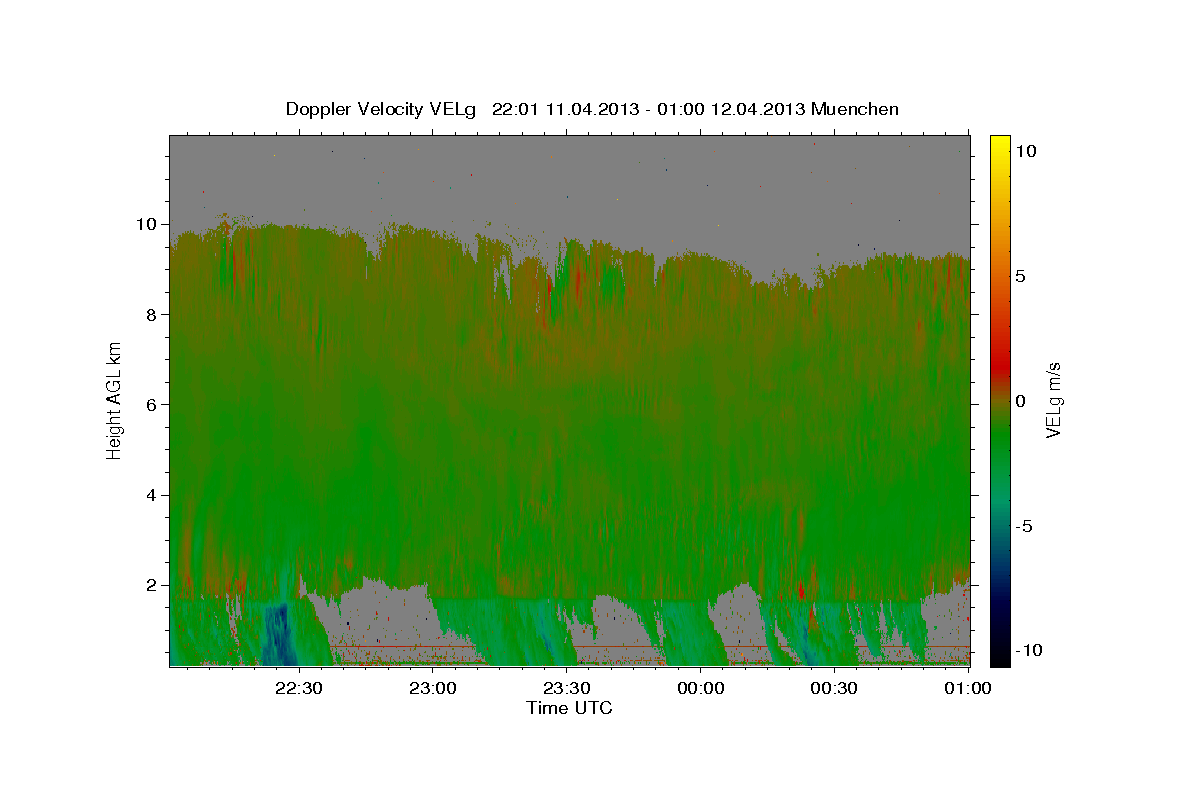Click the 01:00 time tick label
Screen dimensions: 1200x800
967,688
